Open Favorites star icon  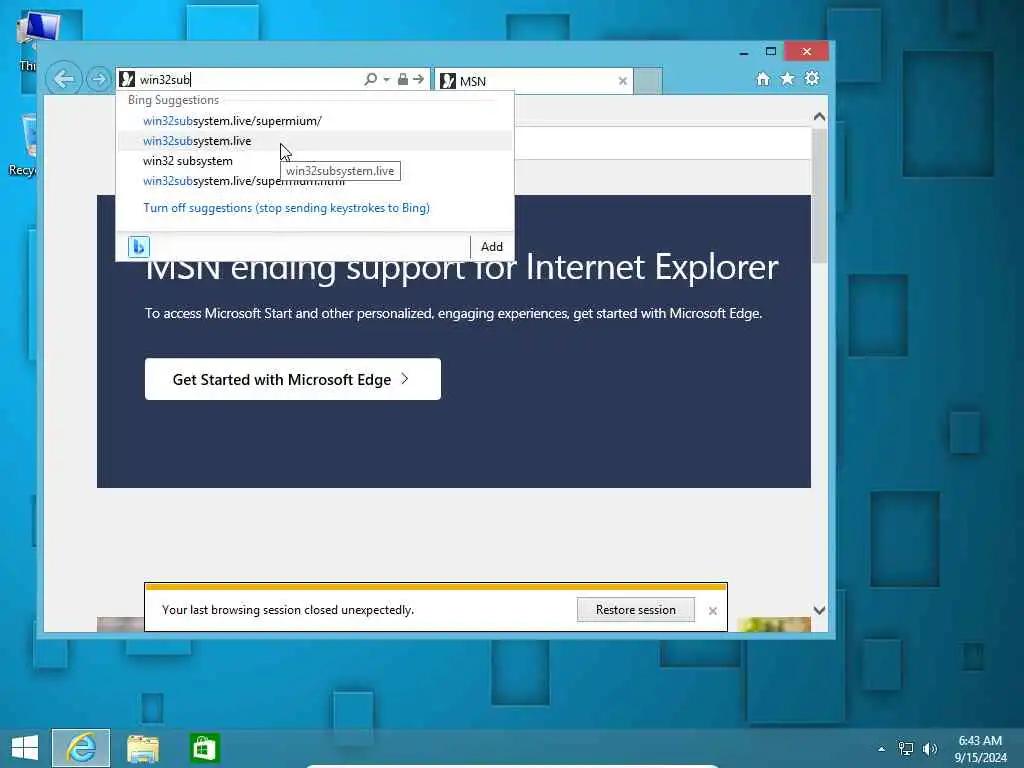click(x=788, y=79)
